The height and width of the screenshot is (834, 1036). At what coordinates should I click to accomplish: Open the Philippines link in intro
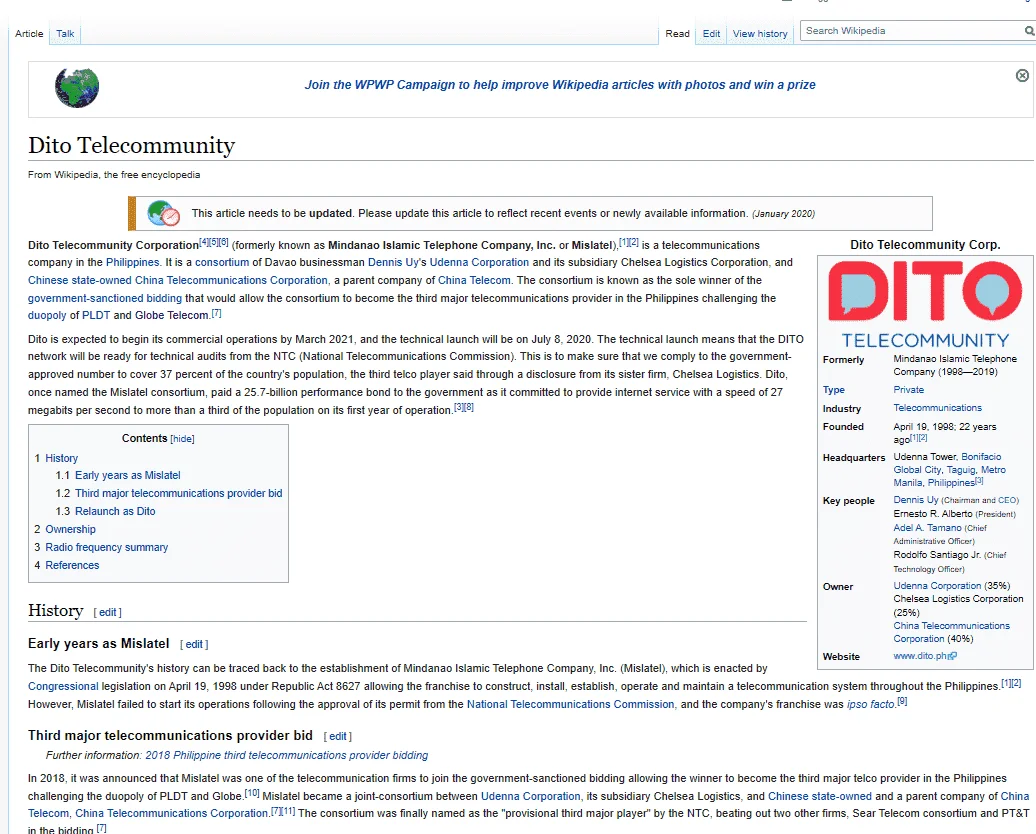[x=132, y=262]
